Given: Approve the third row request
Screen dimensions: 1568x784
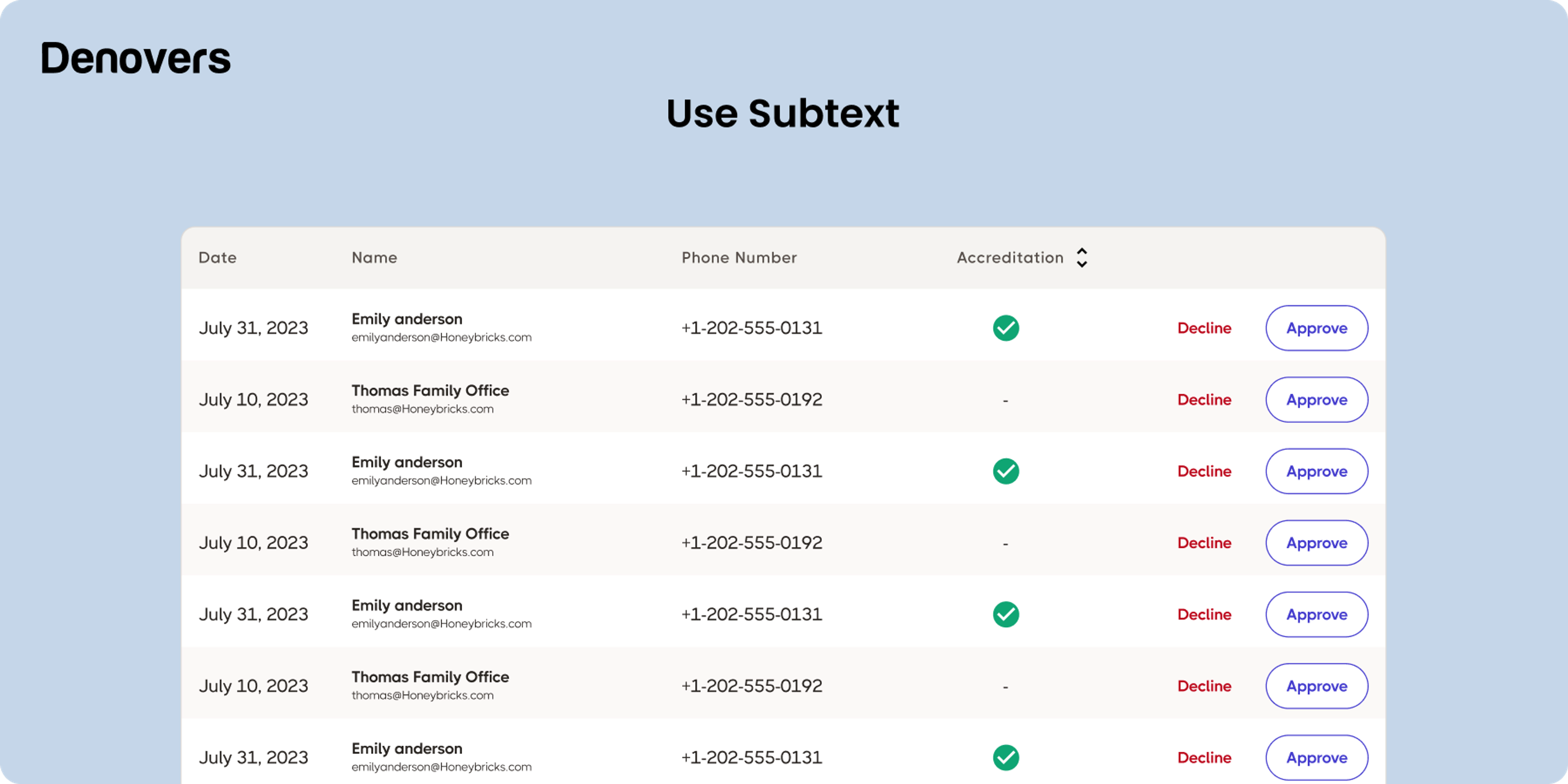Looking at the screenshot, I should 1316,471.
